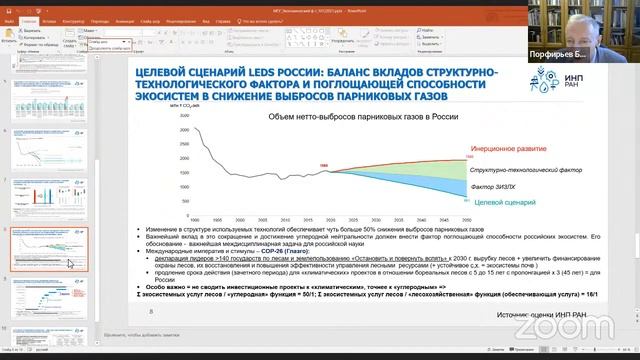
Task: Open the Replace (Заменить) dropdown arrow
Action: (442, 37)
